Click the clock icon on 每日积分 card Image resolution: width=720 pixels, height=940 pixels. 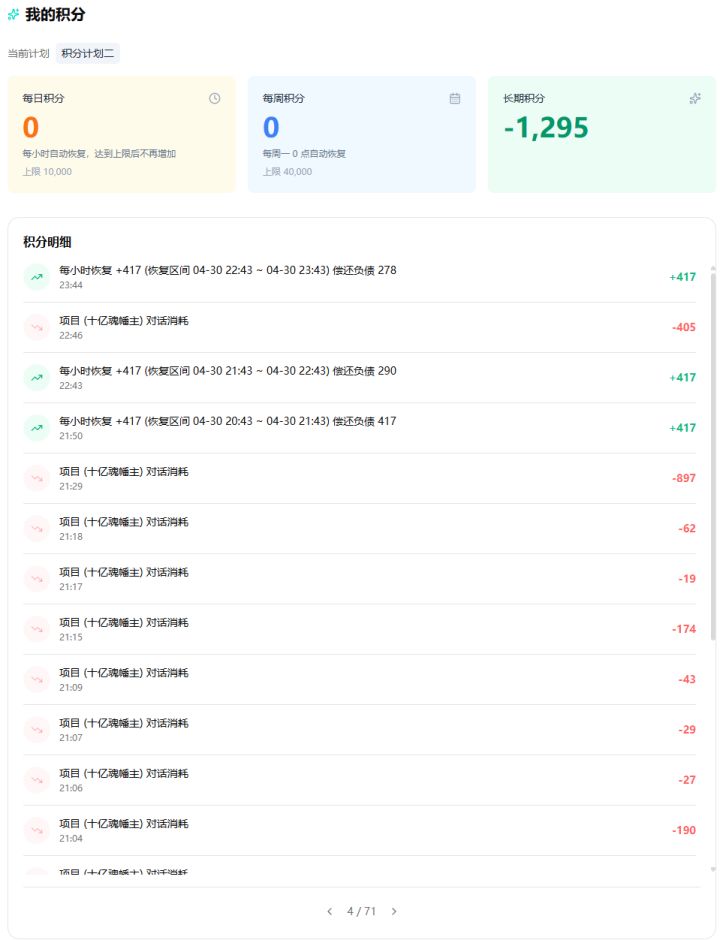215,98
